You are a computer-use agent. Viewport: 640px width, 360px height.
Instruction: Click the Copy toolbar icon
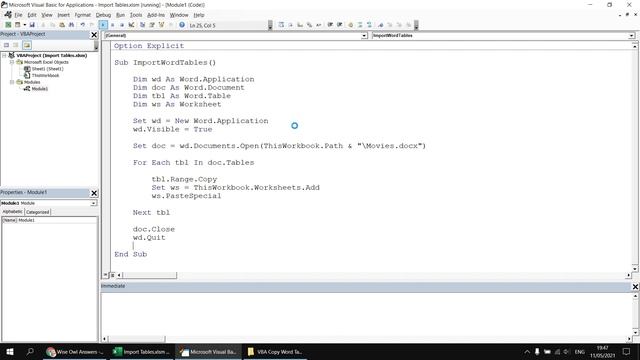tap(52, 25)
